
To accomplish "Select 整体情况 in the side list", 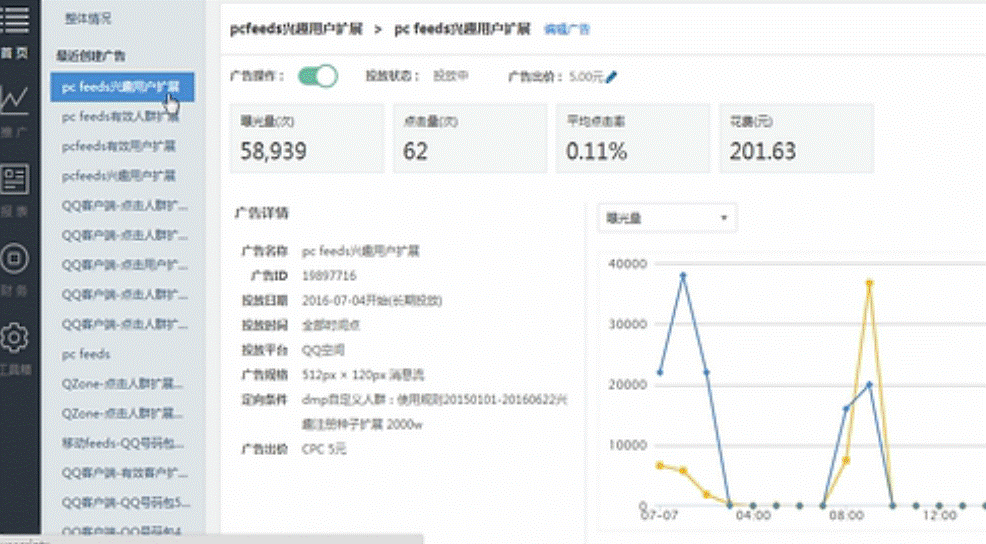I will point(88,19).
